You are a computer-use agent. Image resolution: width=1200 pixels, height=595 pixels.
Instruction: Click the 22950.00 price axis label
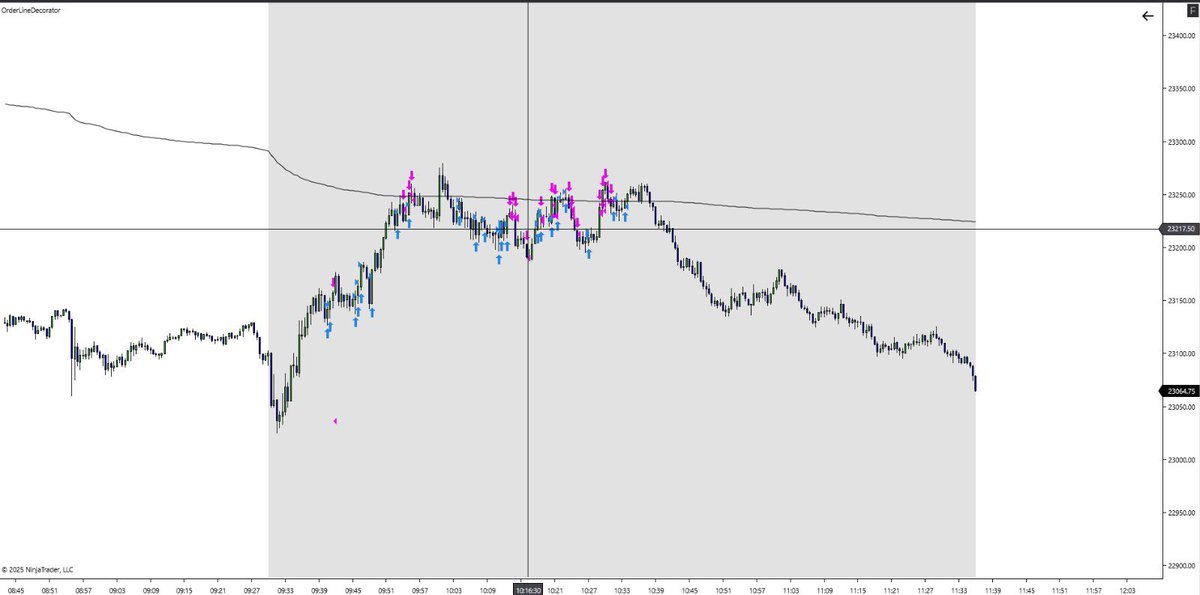click(1183, 514)
